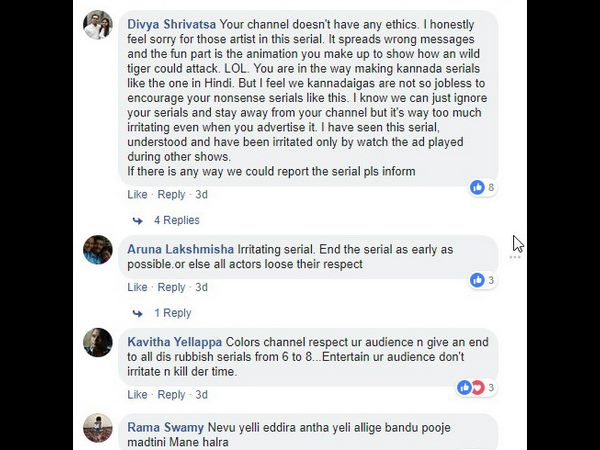Reply to Divya Shrivatsa's comment
The width and height of the screenshot is (600, 450).
171,194
